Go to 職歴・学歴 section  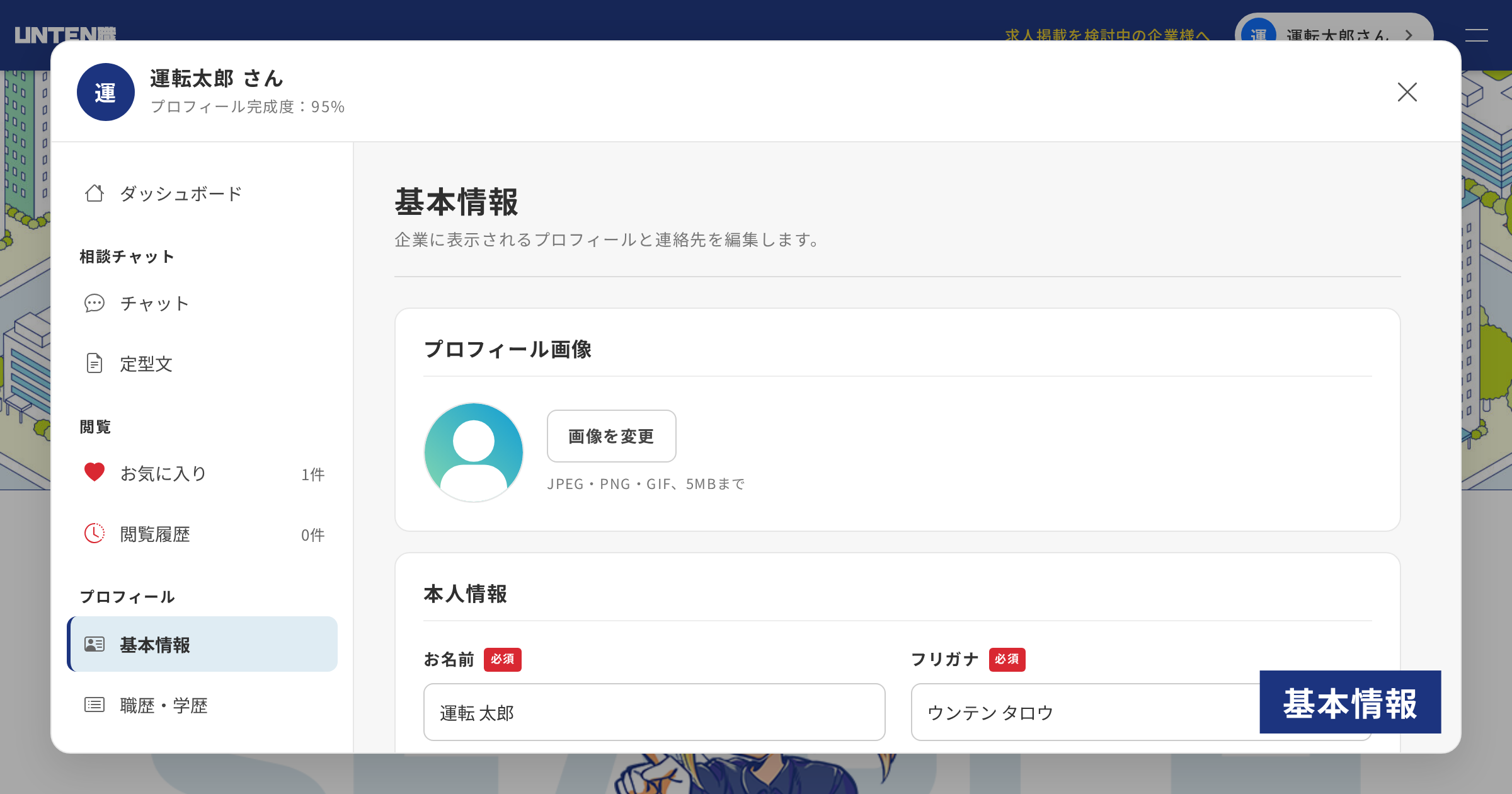[202, 705]
